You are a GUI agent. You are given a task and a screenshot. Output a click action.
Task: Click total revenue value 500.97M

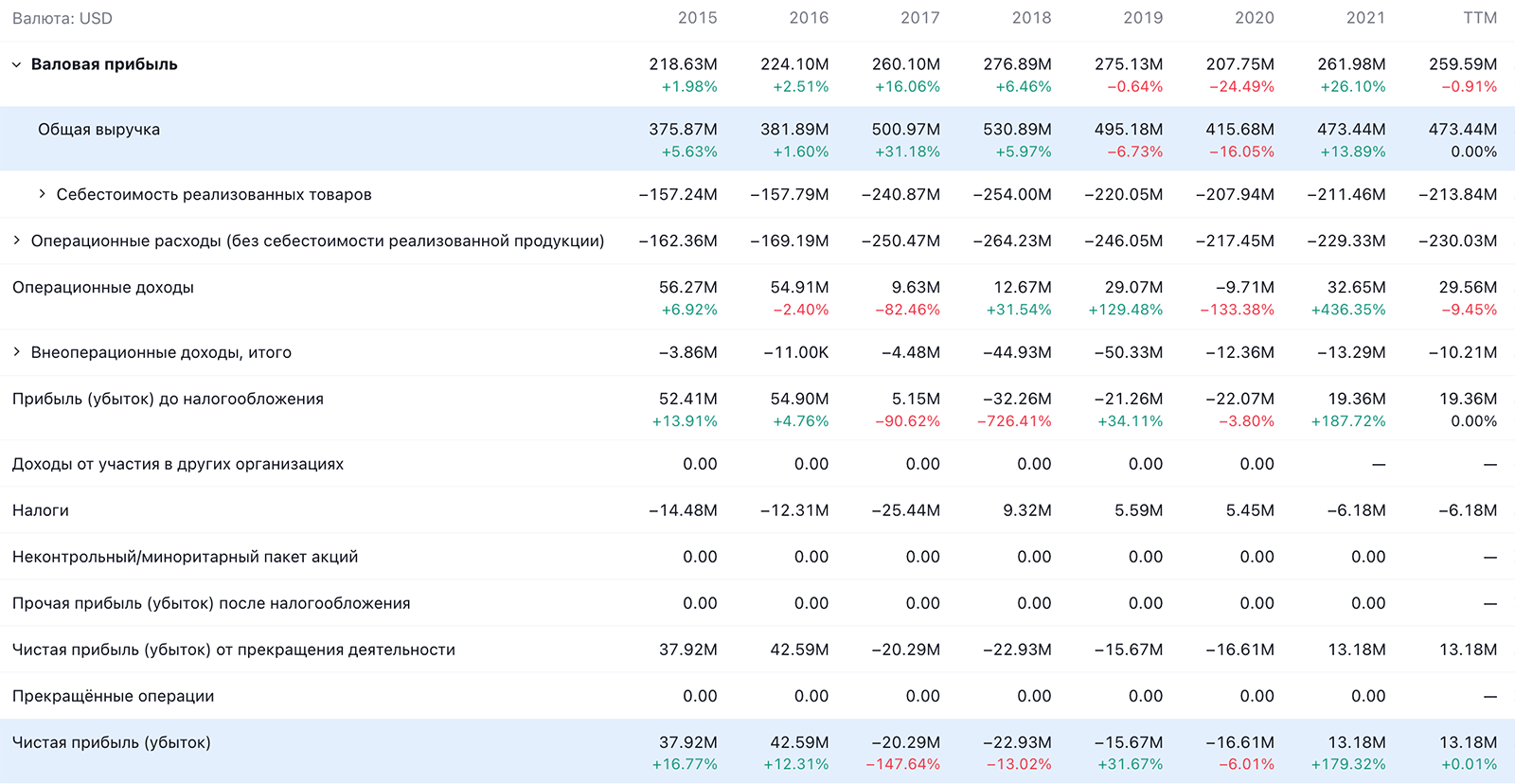[906, 130]
